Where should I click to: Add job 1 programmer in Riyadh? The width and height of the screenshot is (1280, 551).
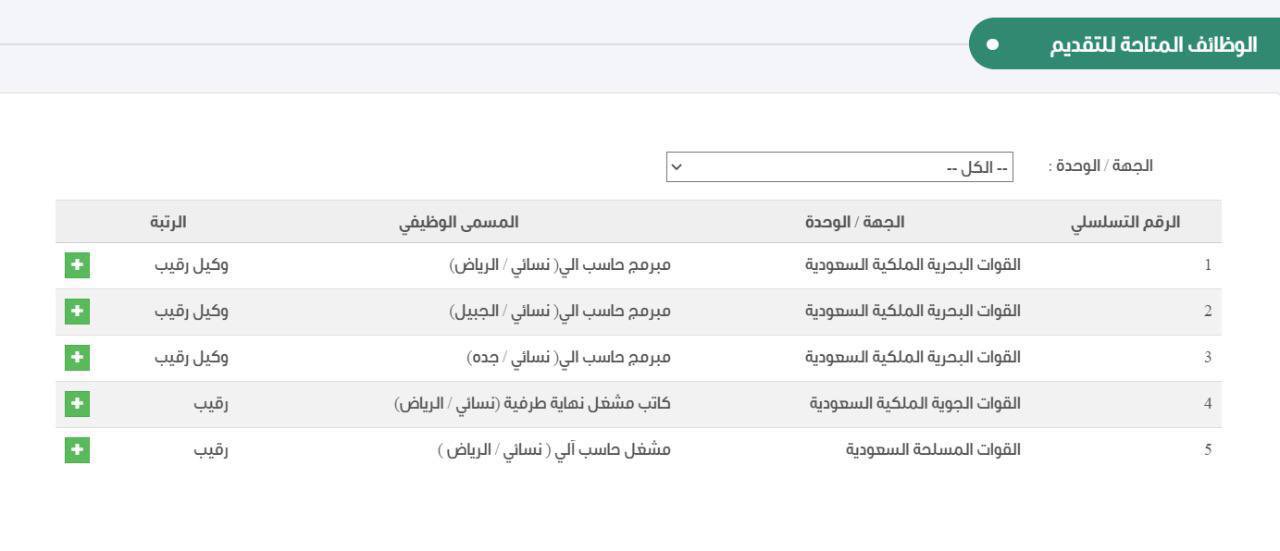click(77, 265)
